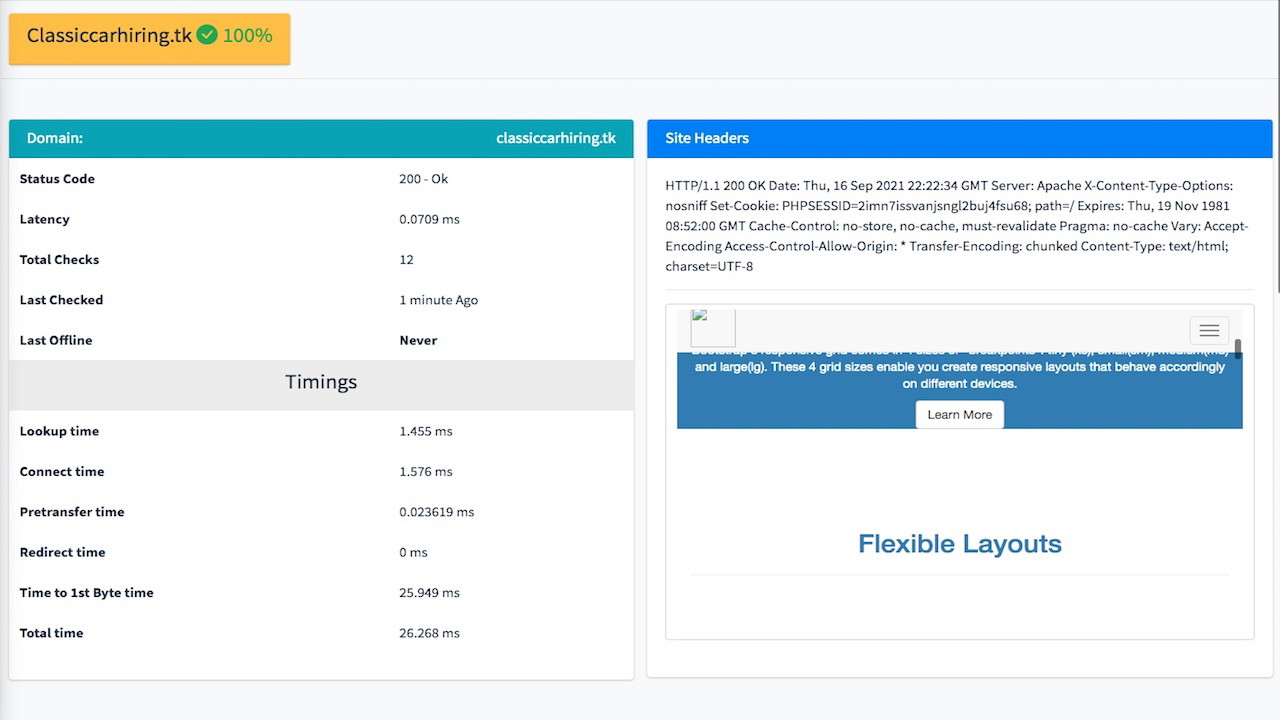Click the 25.949 ms value
Viewport: 1280px width, 720px height.
tap(429, 593)
